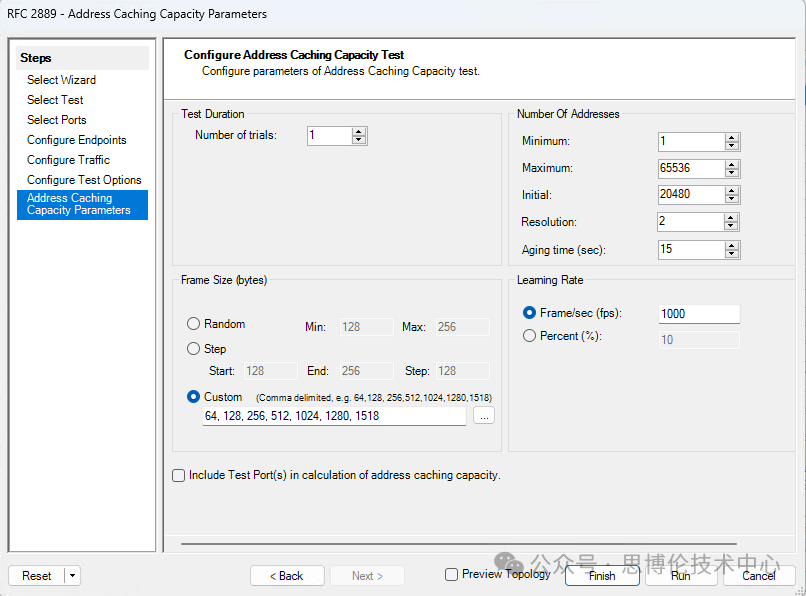This screenshot has width=806, height=596.
Task: Go to Configure Endpoints step
Action: (76, 140)
